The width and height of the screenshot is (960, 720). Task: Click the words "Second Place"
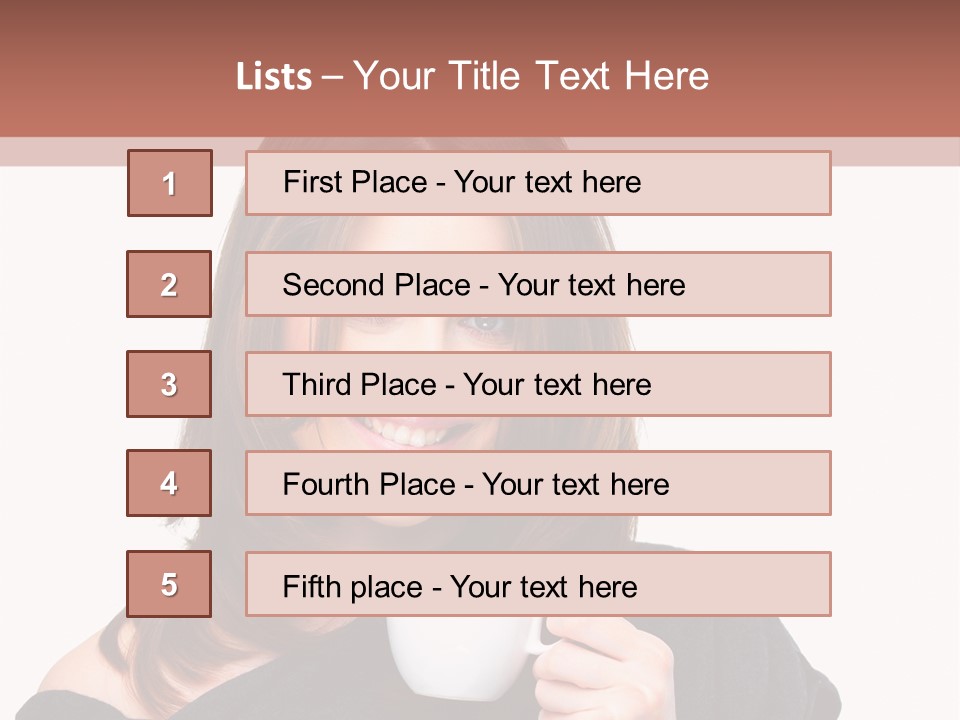pyautogui.click(x=376, y=285)
